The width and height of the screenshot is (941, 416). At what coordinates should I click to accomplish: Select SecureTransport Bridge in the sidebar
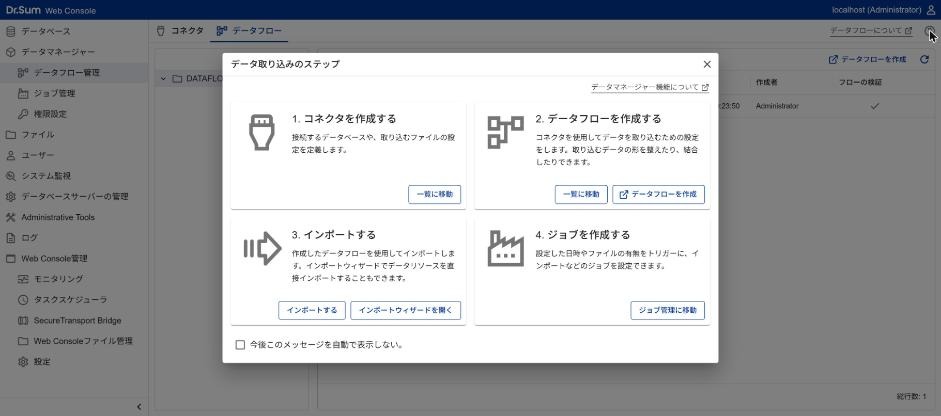pyautogui.click(x=74, y=321)
